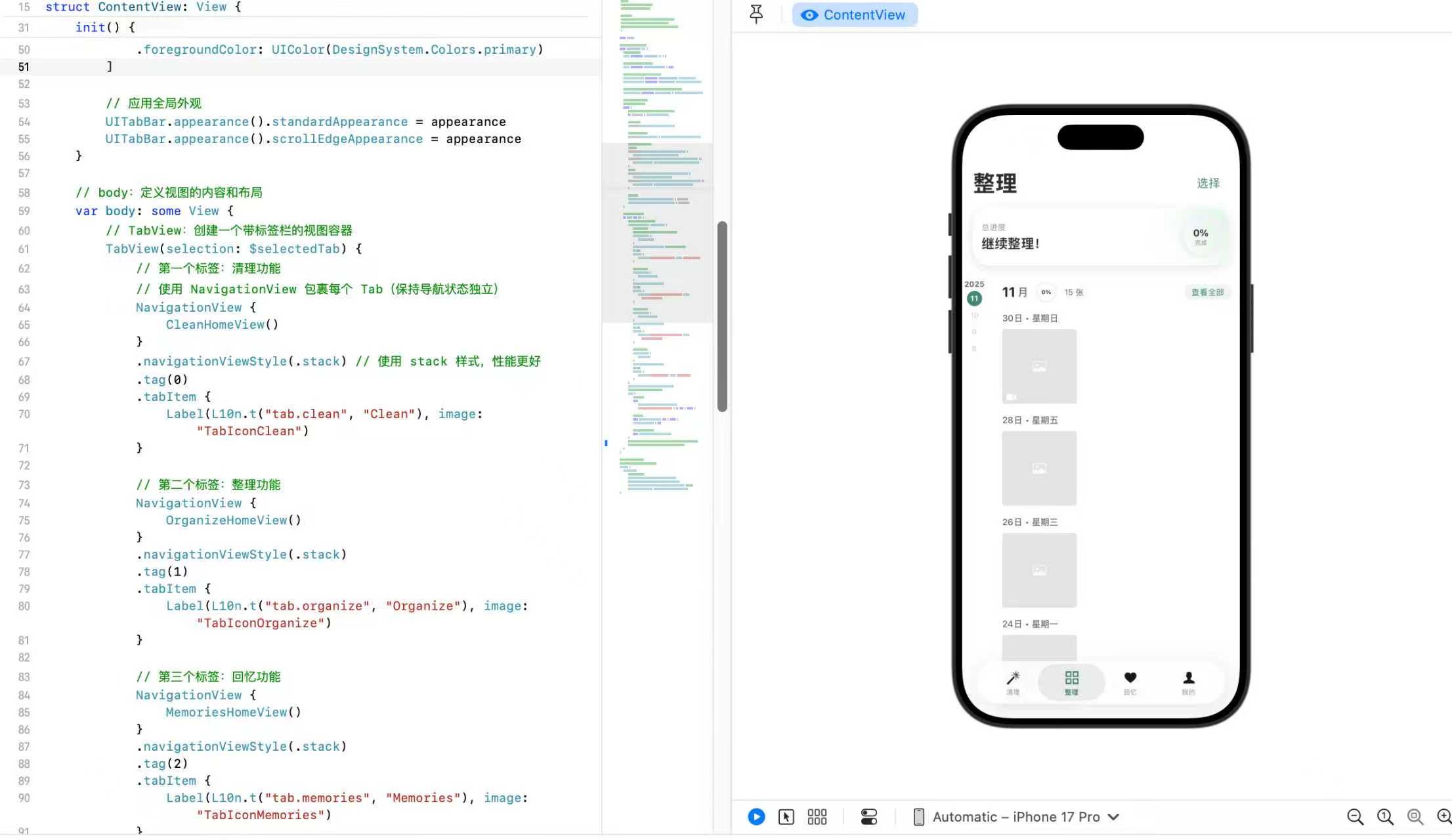The height and width of the screenshot is (840, 1452).
Task: Pin the preview with the pin icon
Action: 756,14
